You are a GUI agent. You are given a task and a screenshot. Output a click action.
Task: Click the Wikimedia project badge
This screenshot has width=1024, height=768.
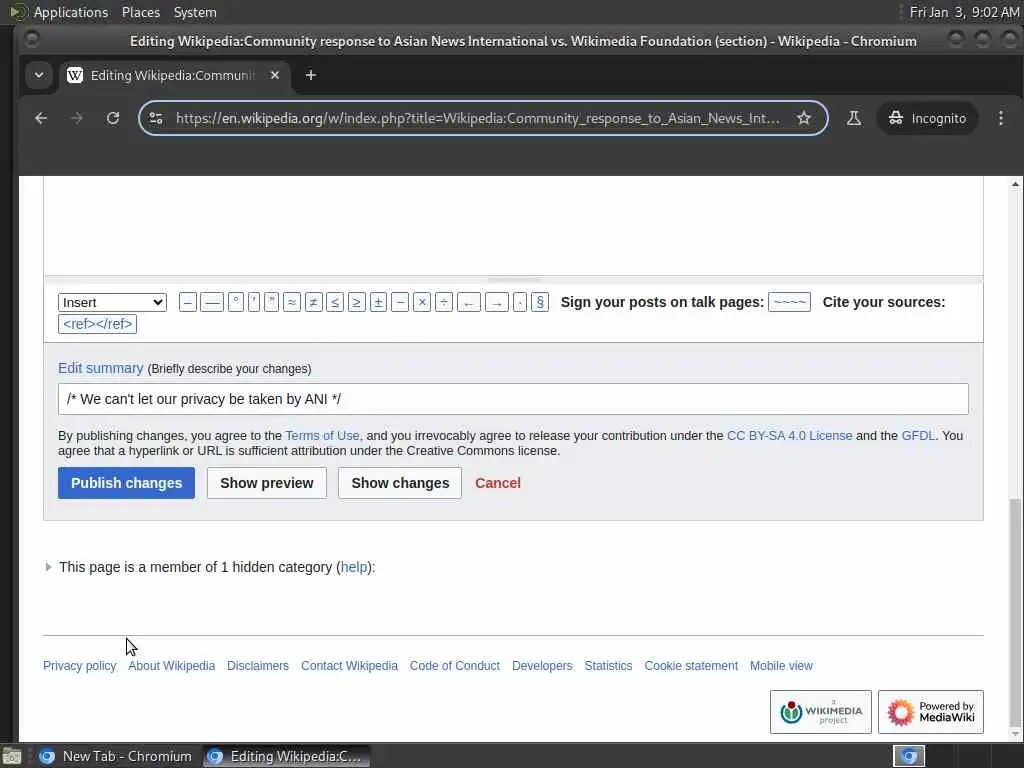tap(821, 712)
